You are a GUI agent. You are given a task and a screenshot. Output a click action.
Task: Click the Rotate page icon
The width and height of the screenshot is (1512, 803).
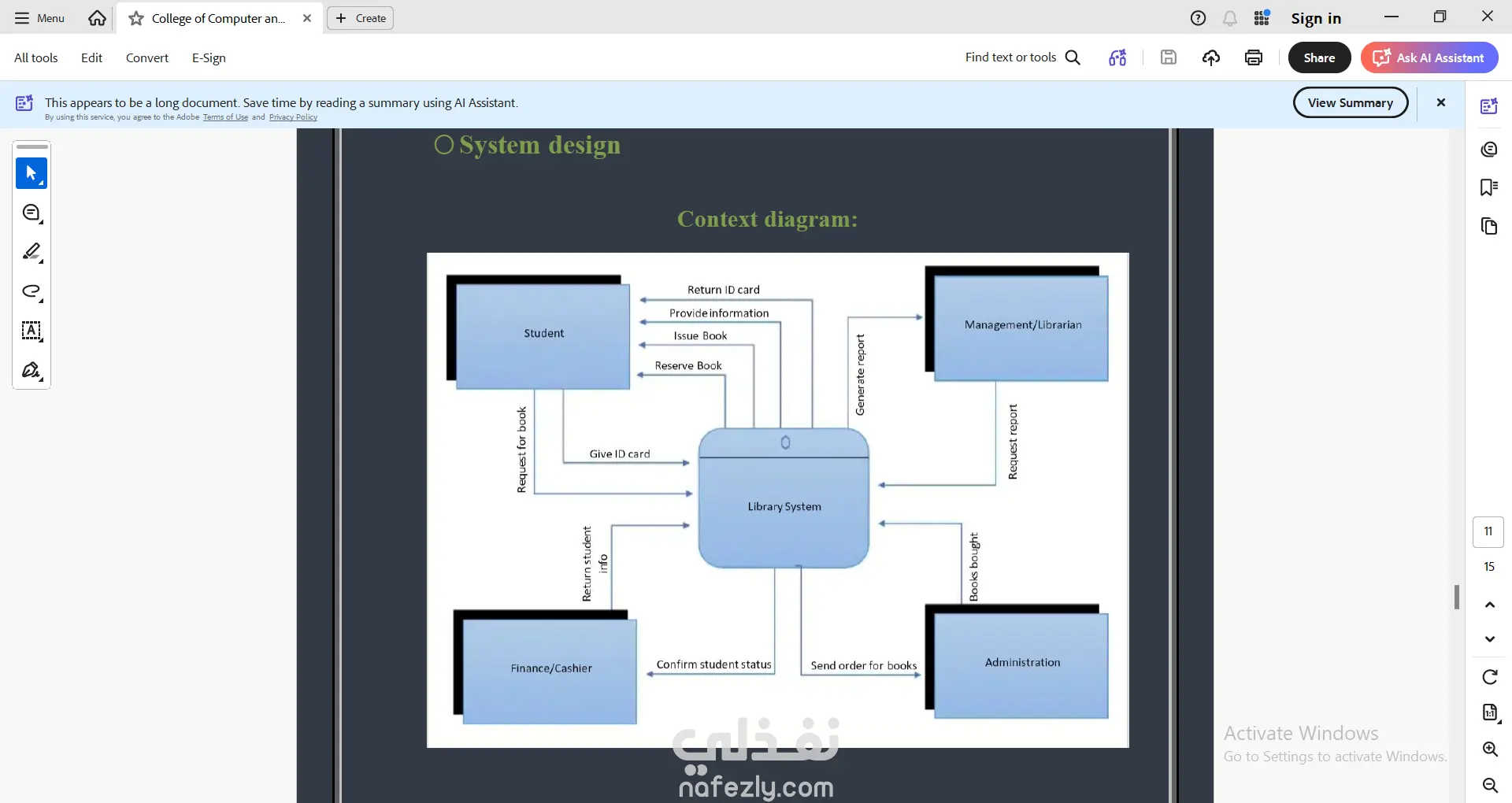point(1490,677)
